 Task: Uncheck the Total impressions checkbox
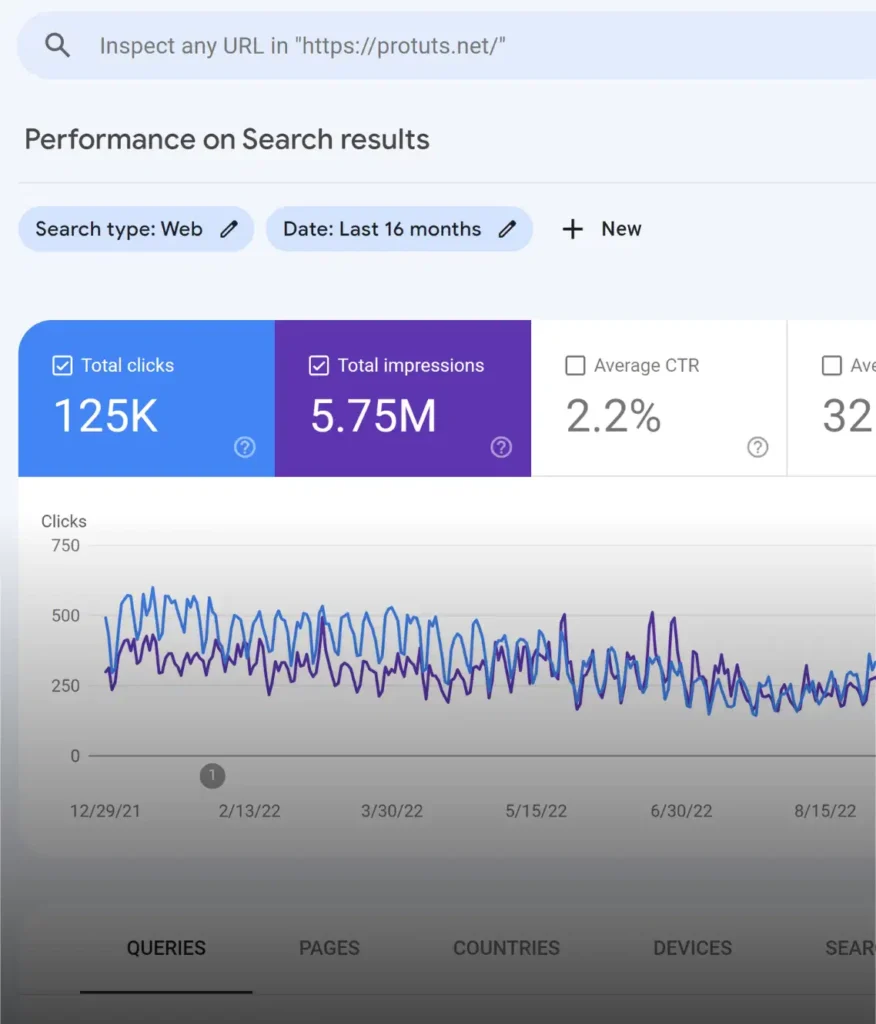pos(319,366)
